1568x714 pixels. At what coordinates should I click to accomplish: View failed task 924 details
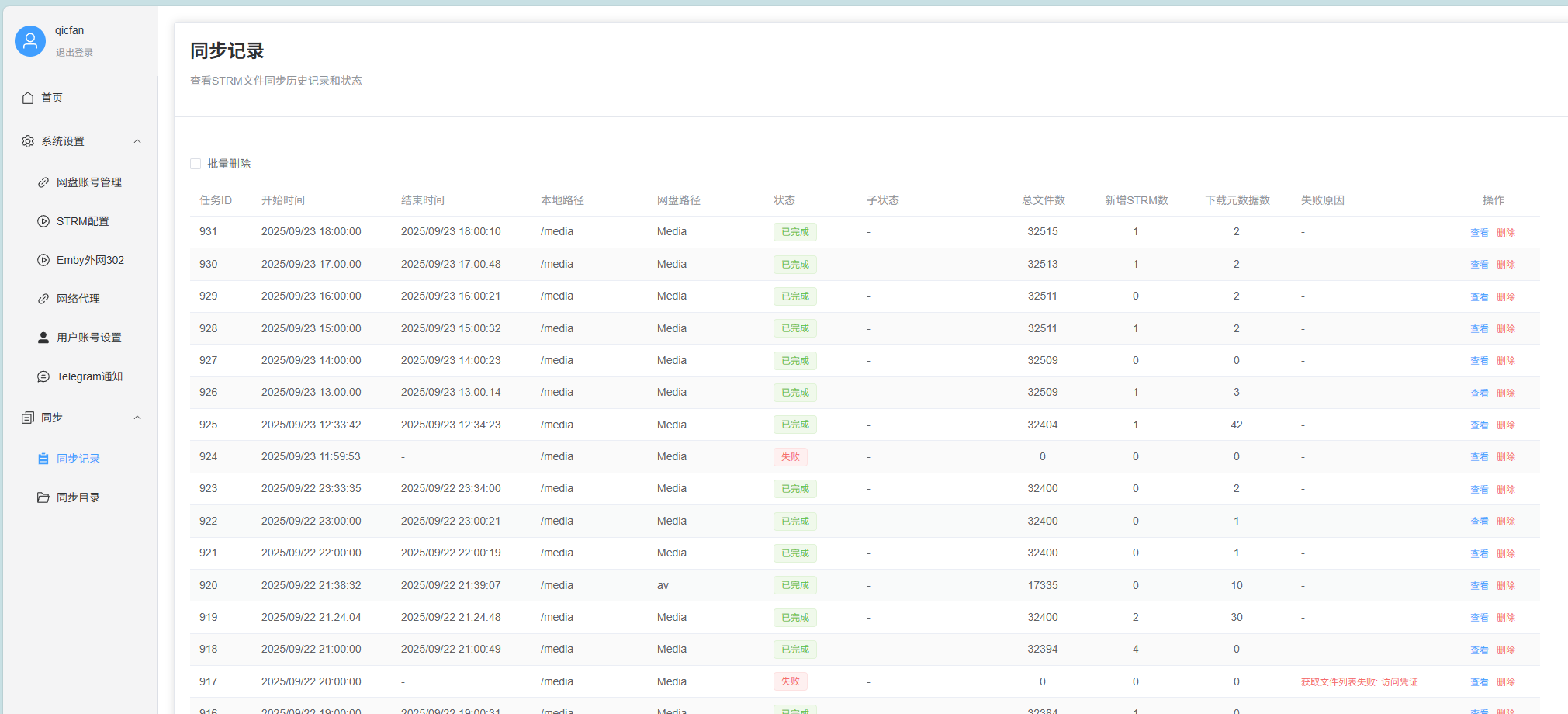(1480, 457)
